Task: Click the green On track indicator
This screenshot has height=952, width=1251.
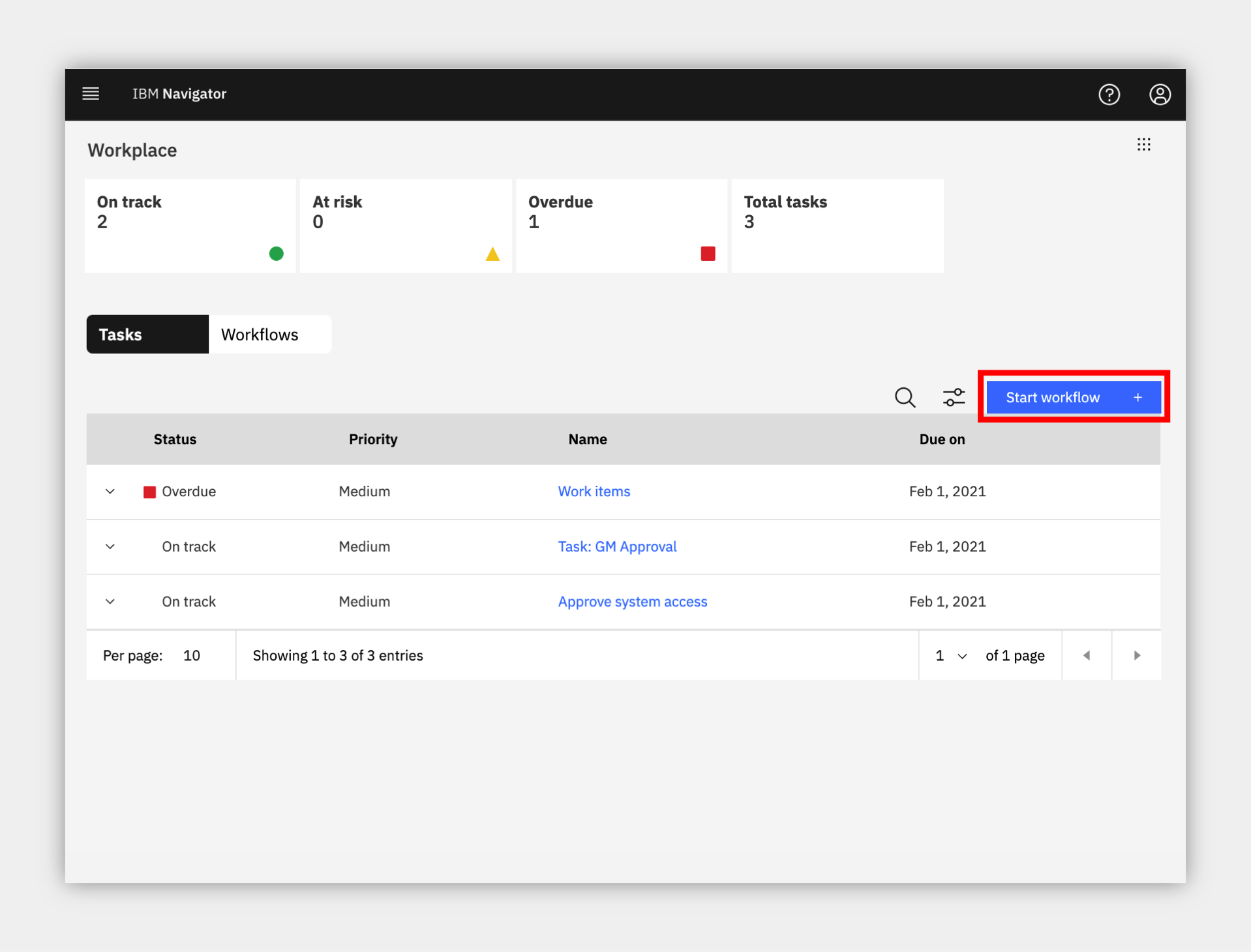Action: point(277,254)
